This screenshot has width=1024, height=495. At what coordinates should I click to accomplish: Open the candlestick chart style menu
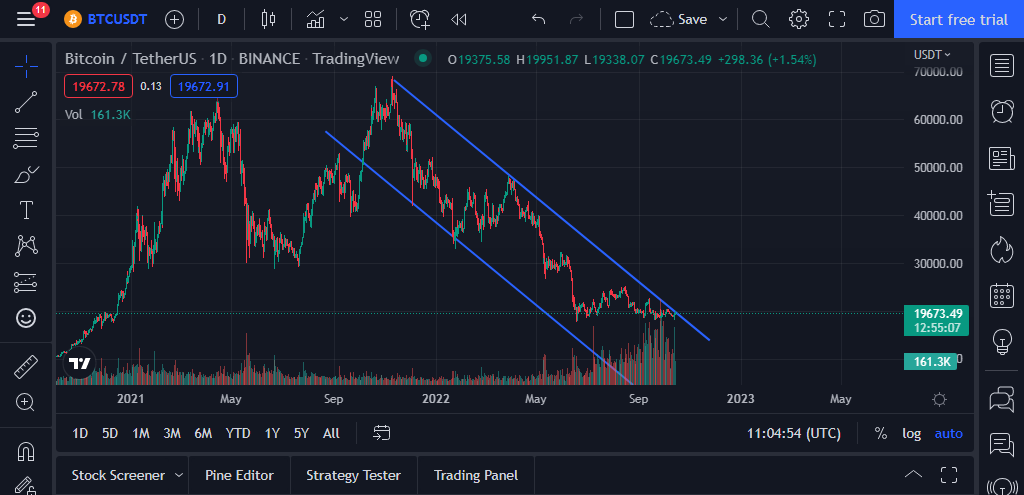(268, 19)
